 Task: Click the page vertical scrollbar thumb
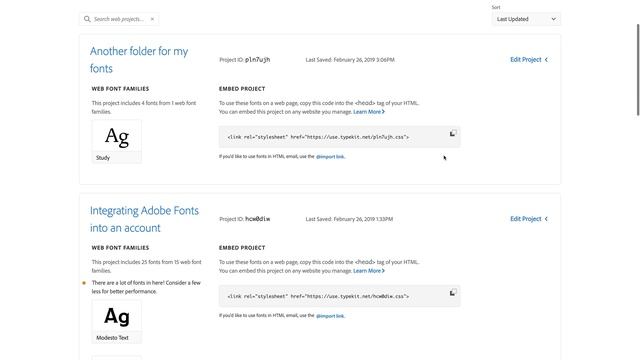pyautogui.click(x=638, y=70)
